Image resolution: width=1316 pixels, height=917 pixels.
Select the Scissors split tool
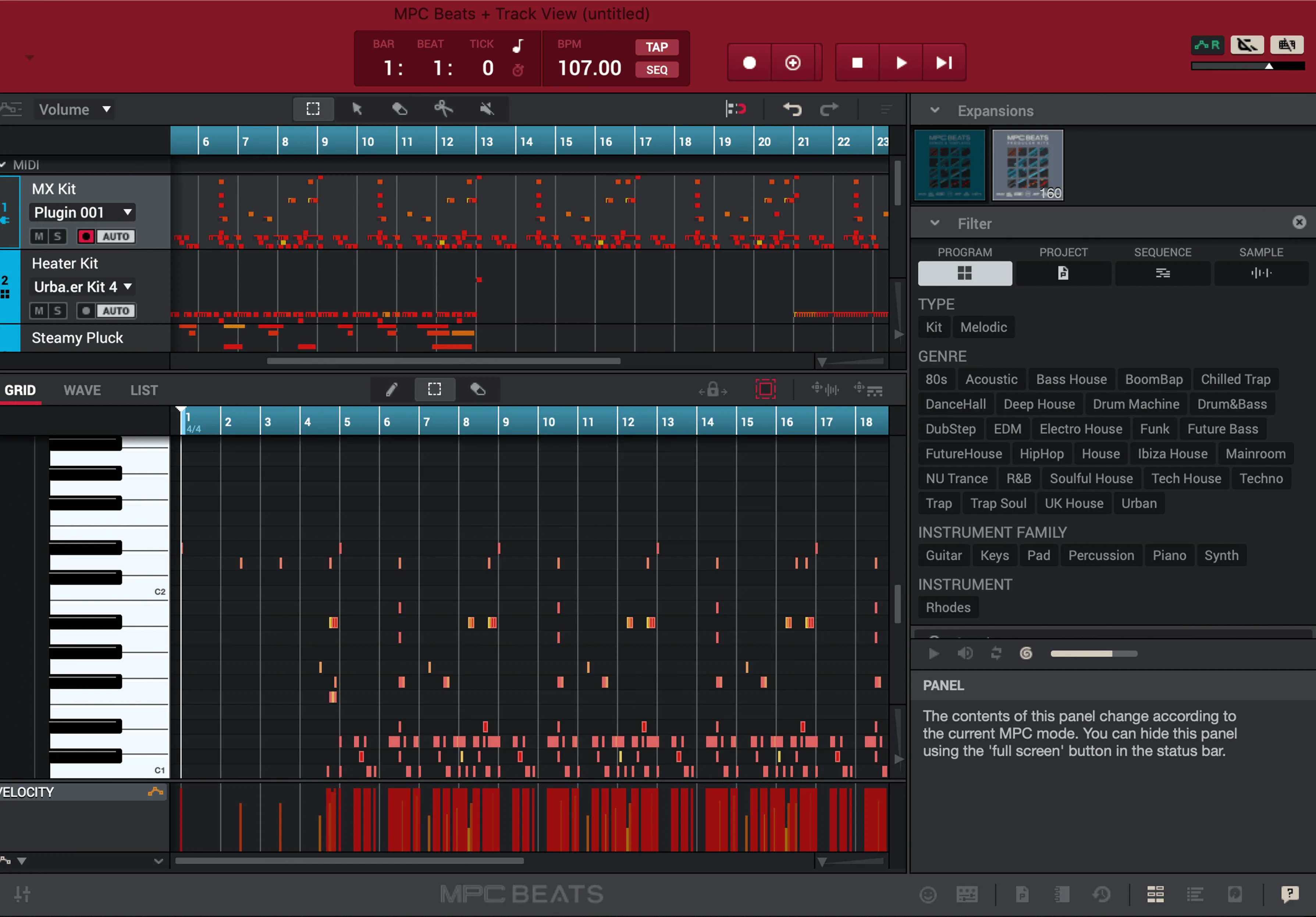444,109
